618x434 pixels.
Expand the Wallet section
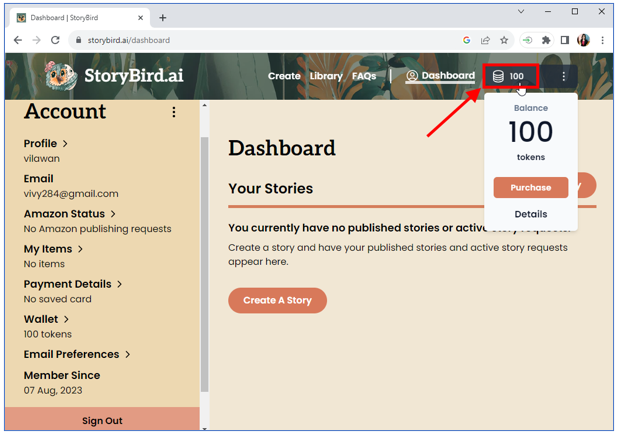tap(46, 319)
